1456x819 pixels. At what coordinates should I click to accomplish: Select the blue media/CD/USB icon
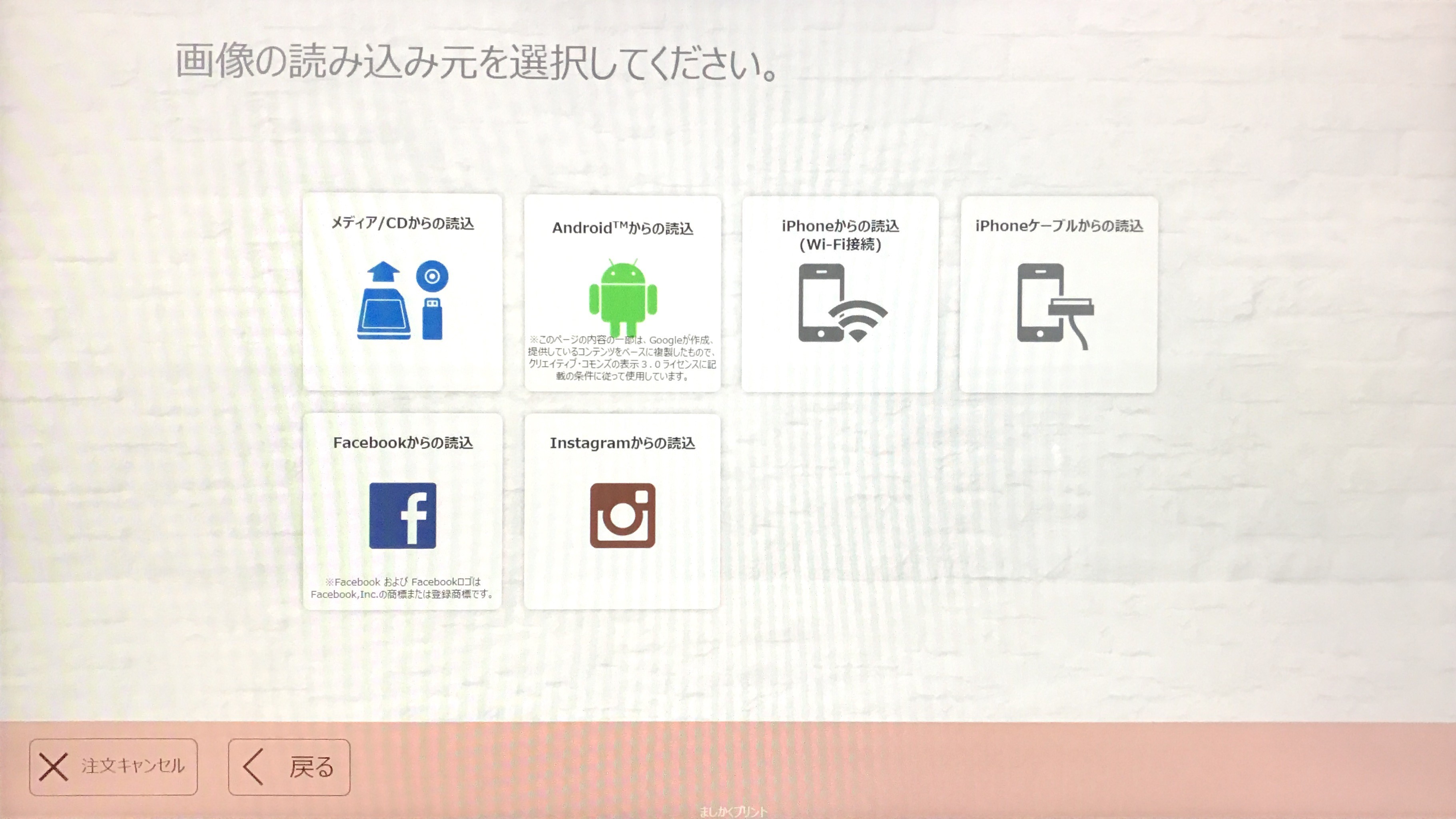(403, 300)
